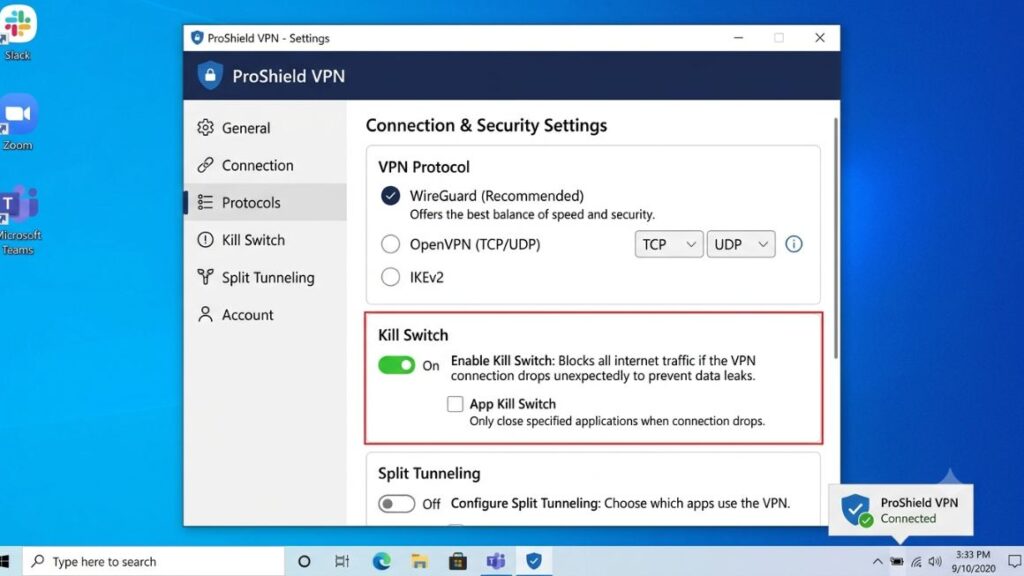Open the Slack desktop shortcut
Screen dimensions: 1024x576
(18, 33)
